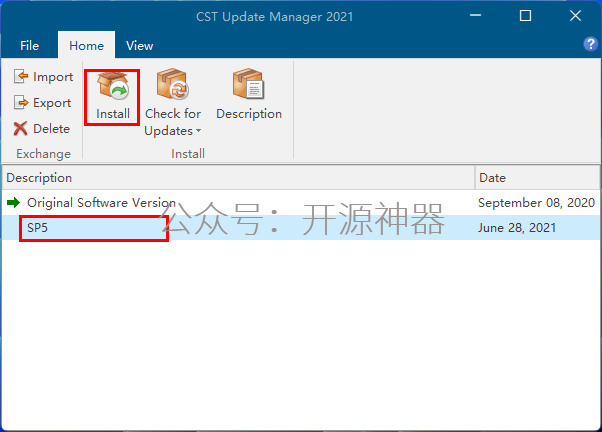Click Export in the Exchange group
Viewport: 602px width, 432px height.
(x=42, y=103)
